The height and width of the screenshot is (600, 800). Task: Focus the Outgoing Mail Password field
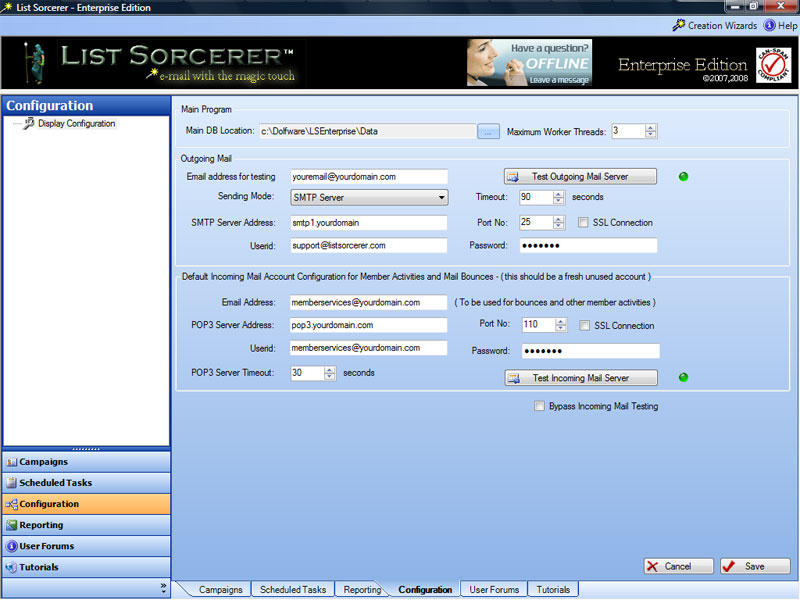pos(588,245)
